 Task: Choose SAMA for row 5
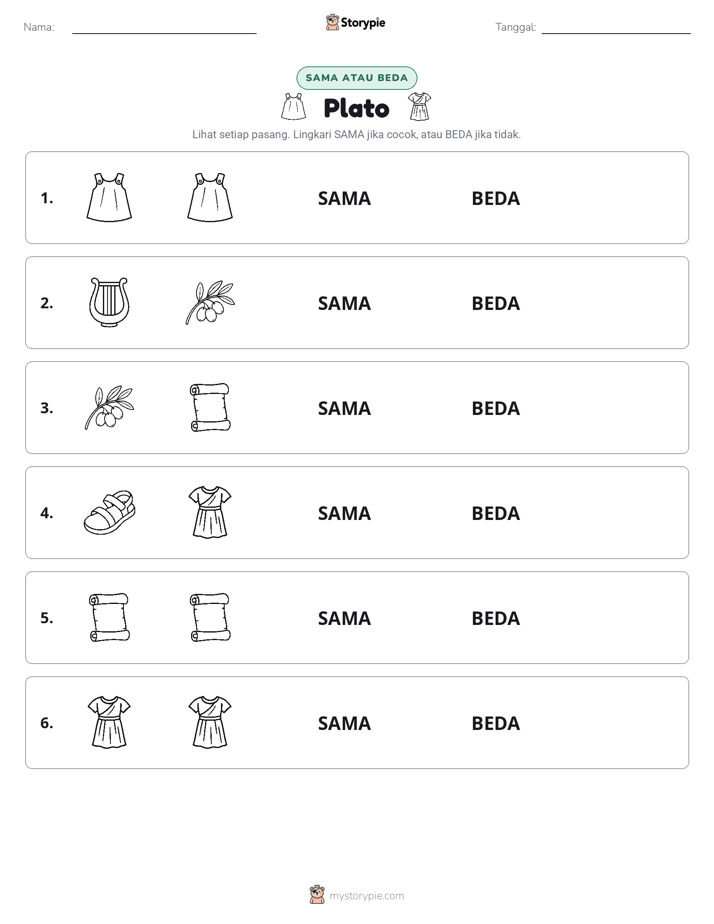[345, 618]
